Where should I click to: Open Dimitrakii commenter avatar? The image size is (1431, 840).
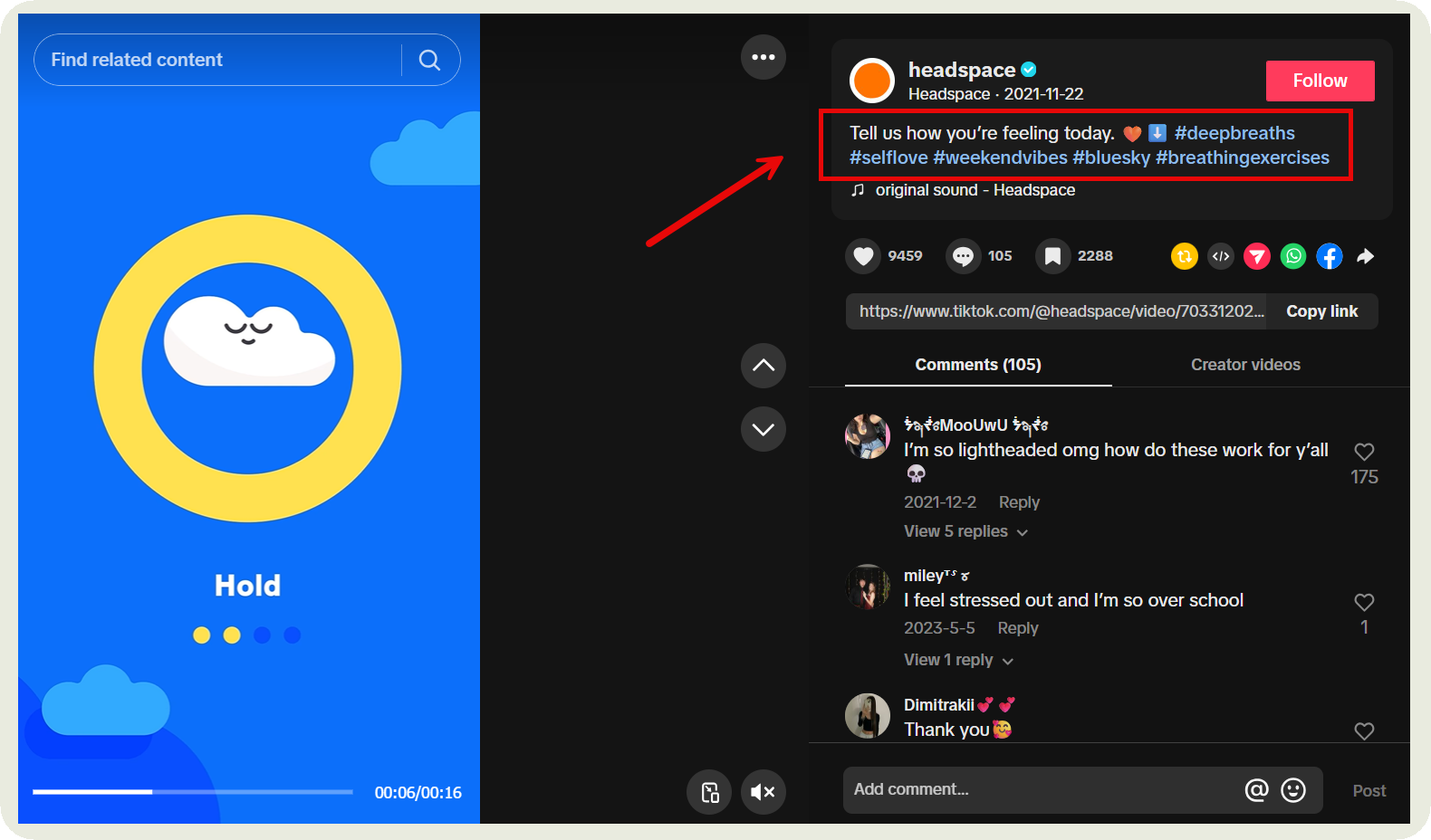(868, 716)
